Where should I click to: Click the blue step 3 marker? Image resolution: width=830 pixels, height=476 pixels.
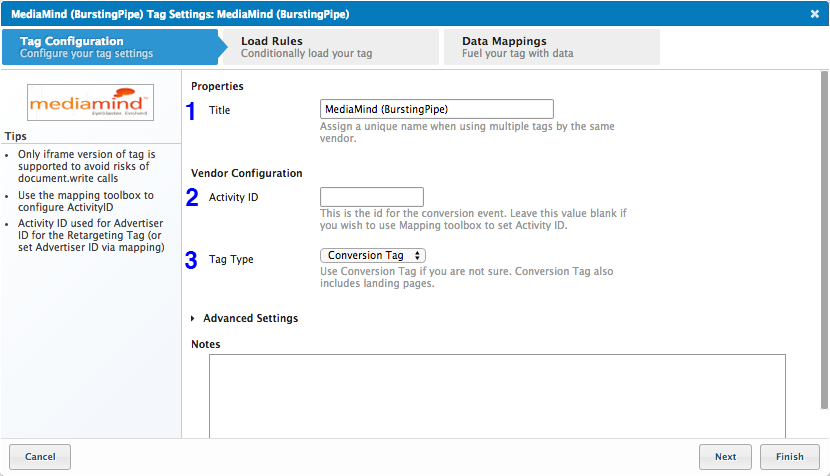point(192,260)
